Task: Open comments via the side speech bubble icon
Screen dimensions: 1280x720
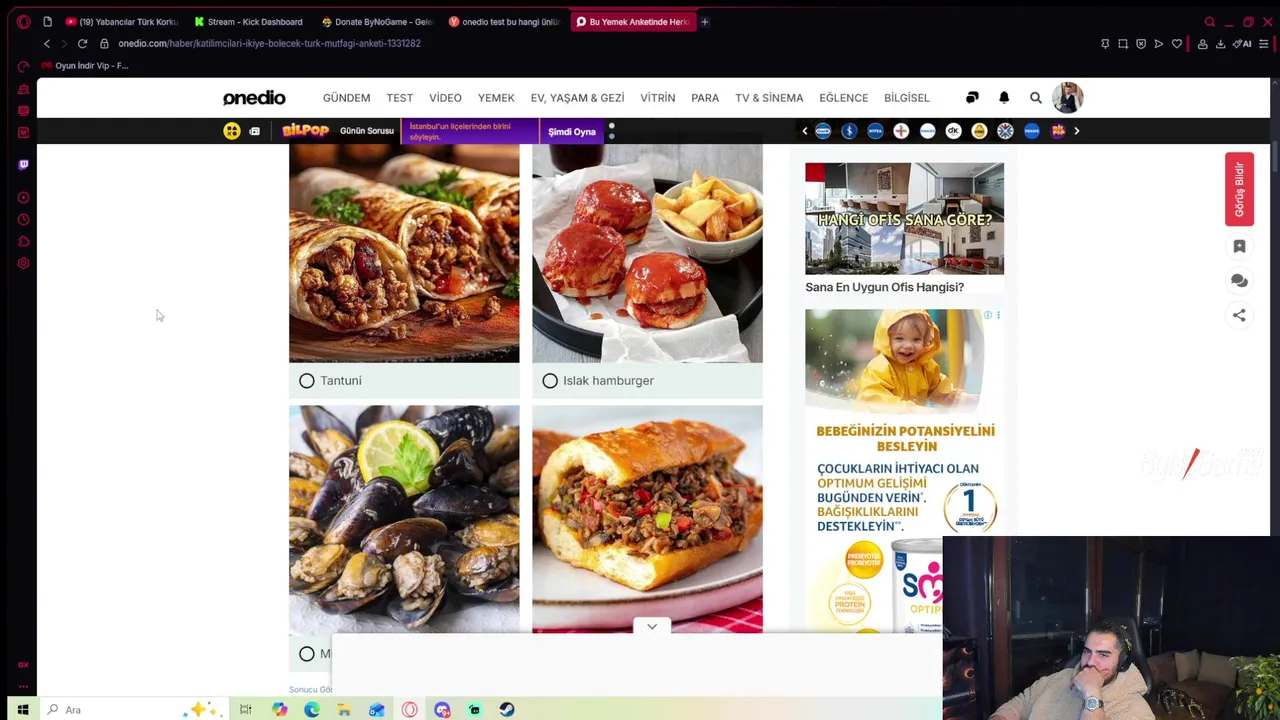Action: click(x=1239, y=281)
